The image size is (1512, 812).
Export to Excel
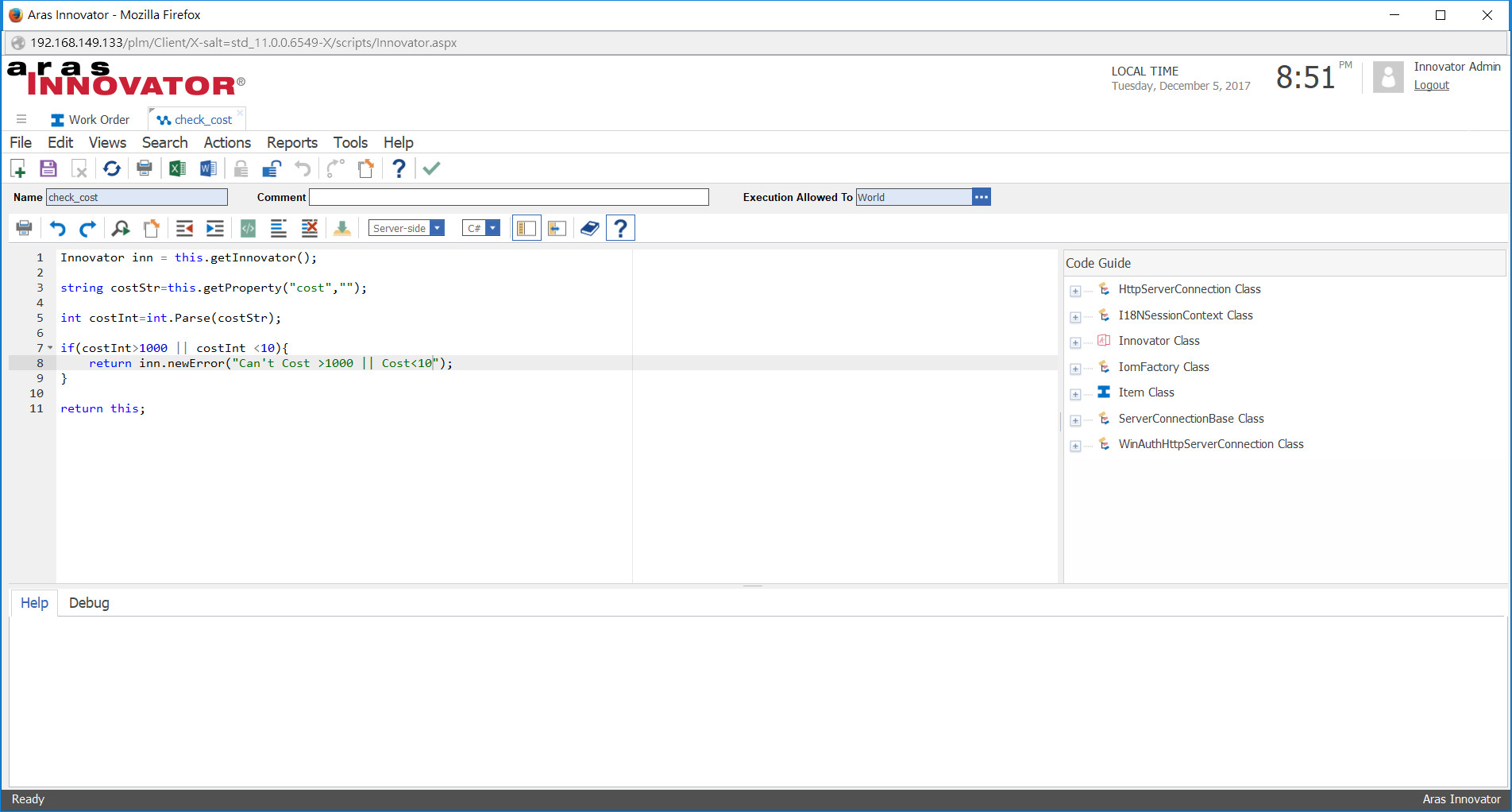point(177,168)
